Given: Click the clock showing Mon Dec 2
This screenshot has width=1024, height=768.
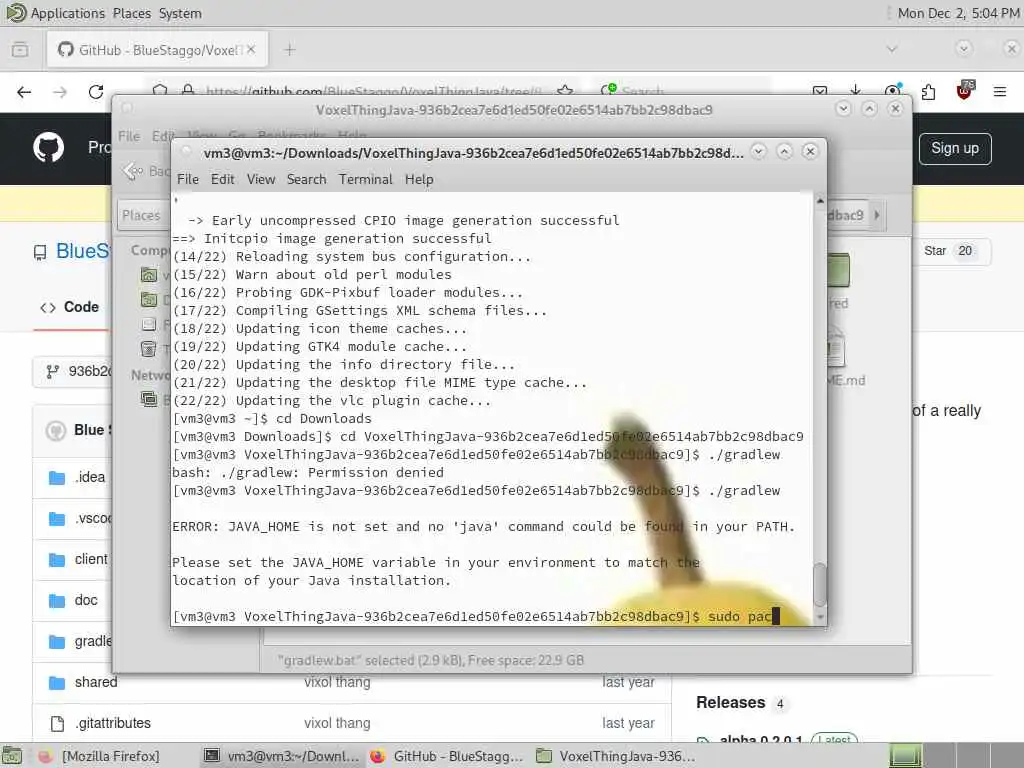Looking at the screenshot, I should tap(958, 13).
